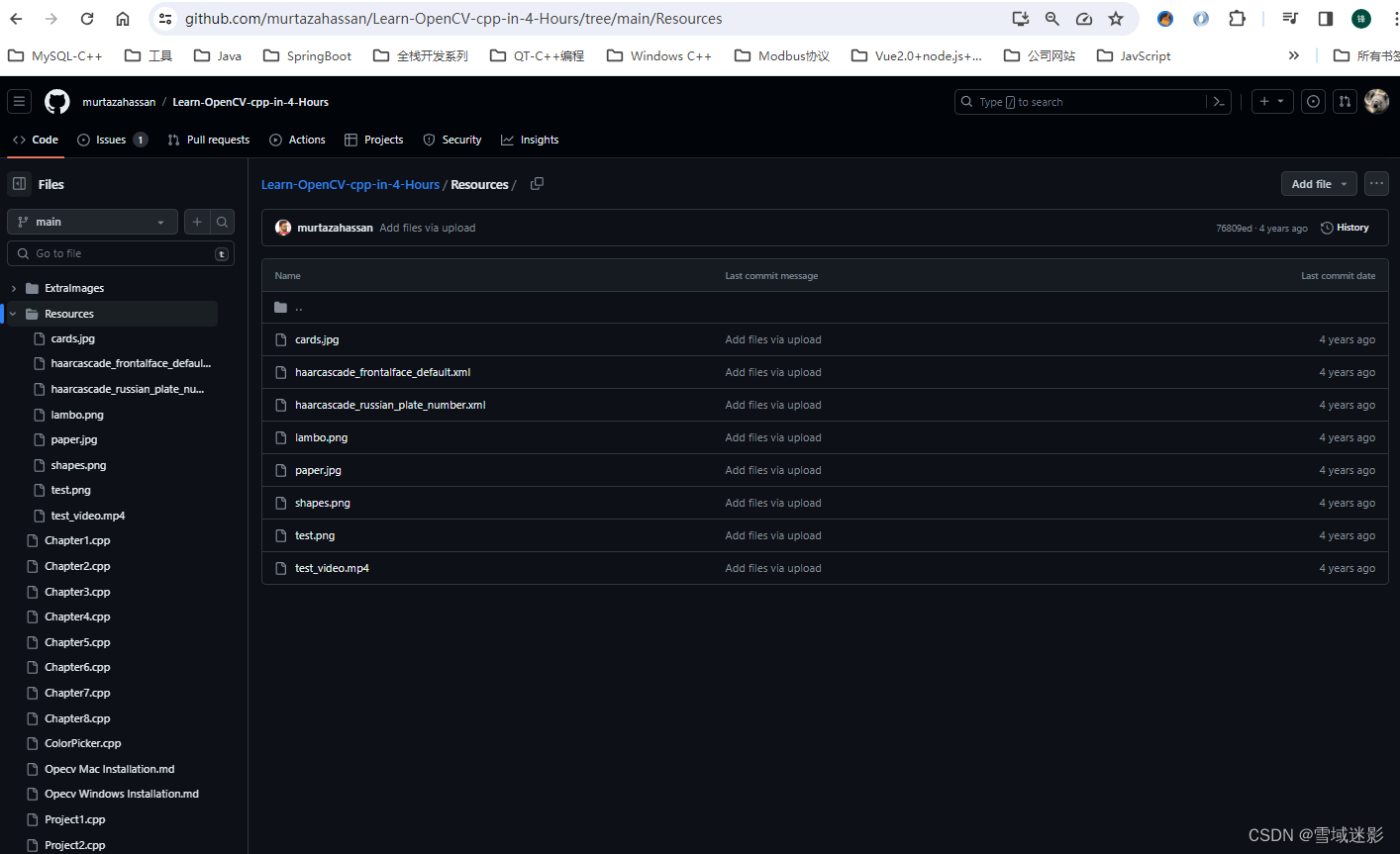The width and height of the screenshot is (1400, 854).
Task: Select ColorPicker.cpp in the file tree
Action: pos(83,743)
